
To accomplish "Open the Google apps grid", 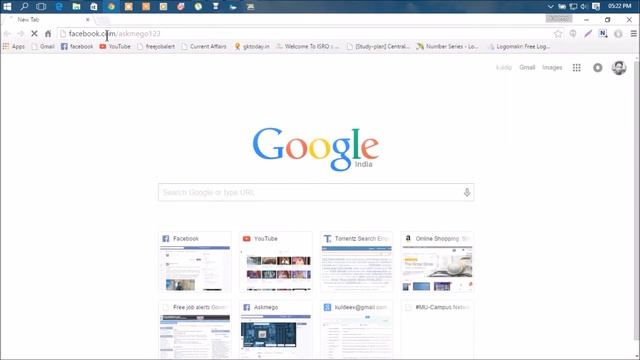I will coord(576,68).
